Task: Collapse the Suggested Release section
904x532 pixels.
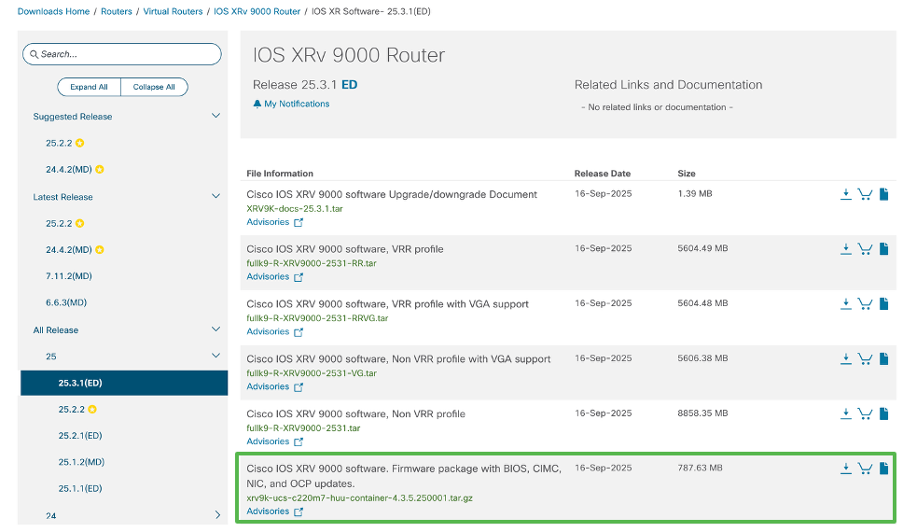Action: [216, 116]
